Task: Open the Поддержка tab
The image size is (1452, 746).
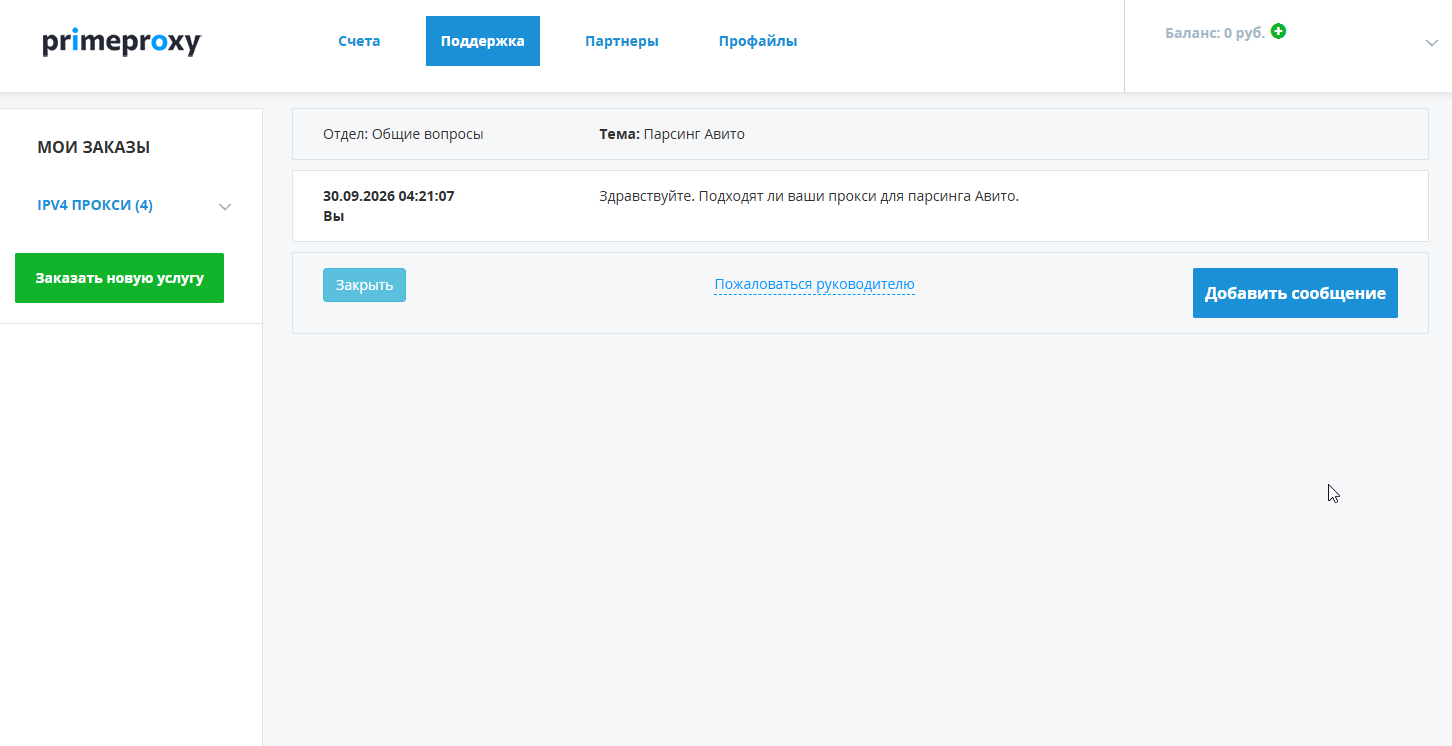Action: 483,41
